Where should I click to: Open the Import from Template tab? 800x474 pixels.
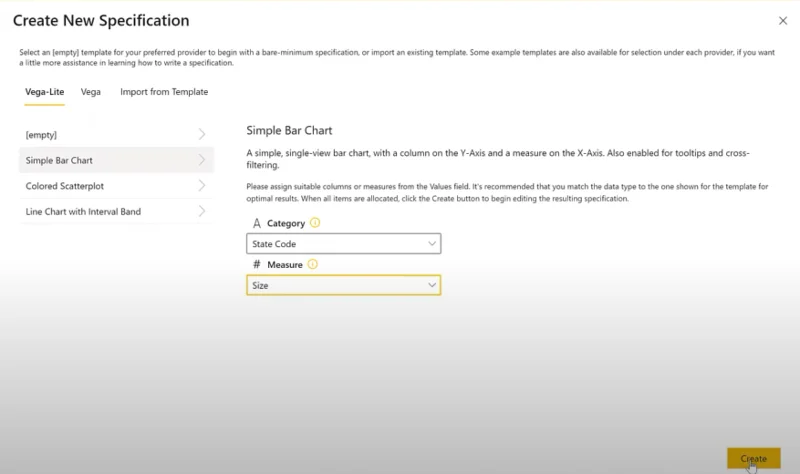tap(164, 92)
